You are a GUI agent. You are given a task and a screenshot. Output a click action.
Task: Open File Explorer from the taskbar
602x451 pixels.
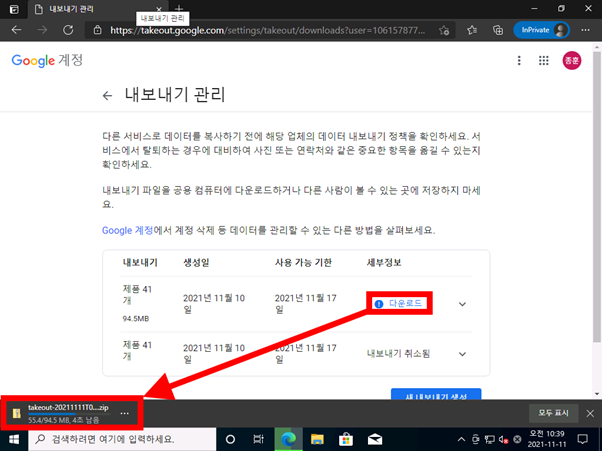coord(317,439)
